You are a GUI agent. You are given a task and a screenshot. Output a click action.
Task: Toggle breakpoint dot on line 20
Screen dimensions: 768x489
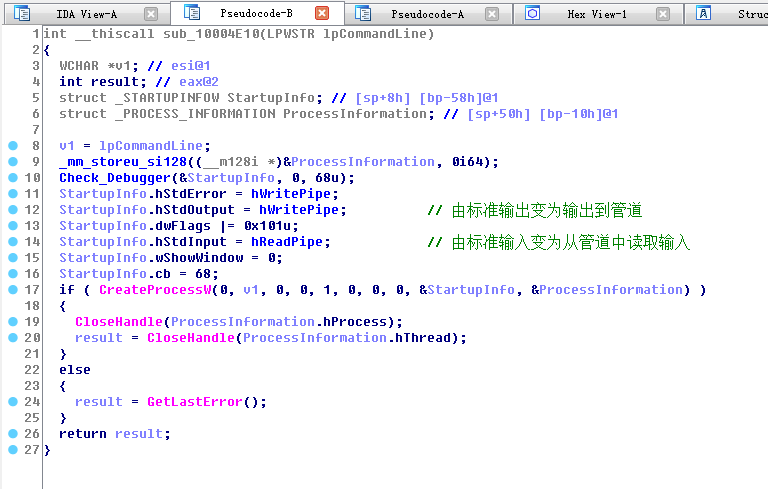coord(13,338)
